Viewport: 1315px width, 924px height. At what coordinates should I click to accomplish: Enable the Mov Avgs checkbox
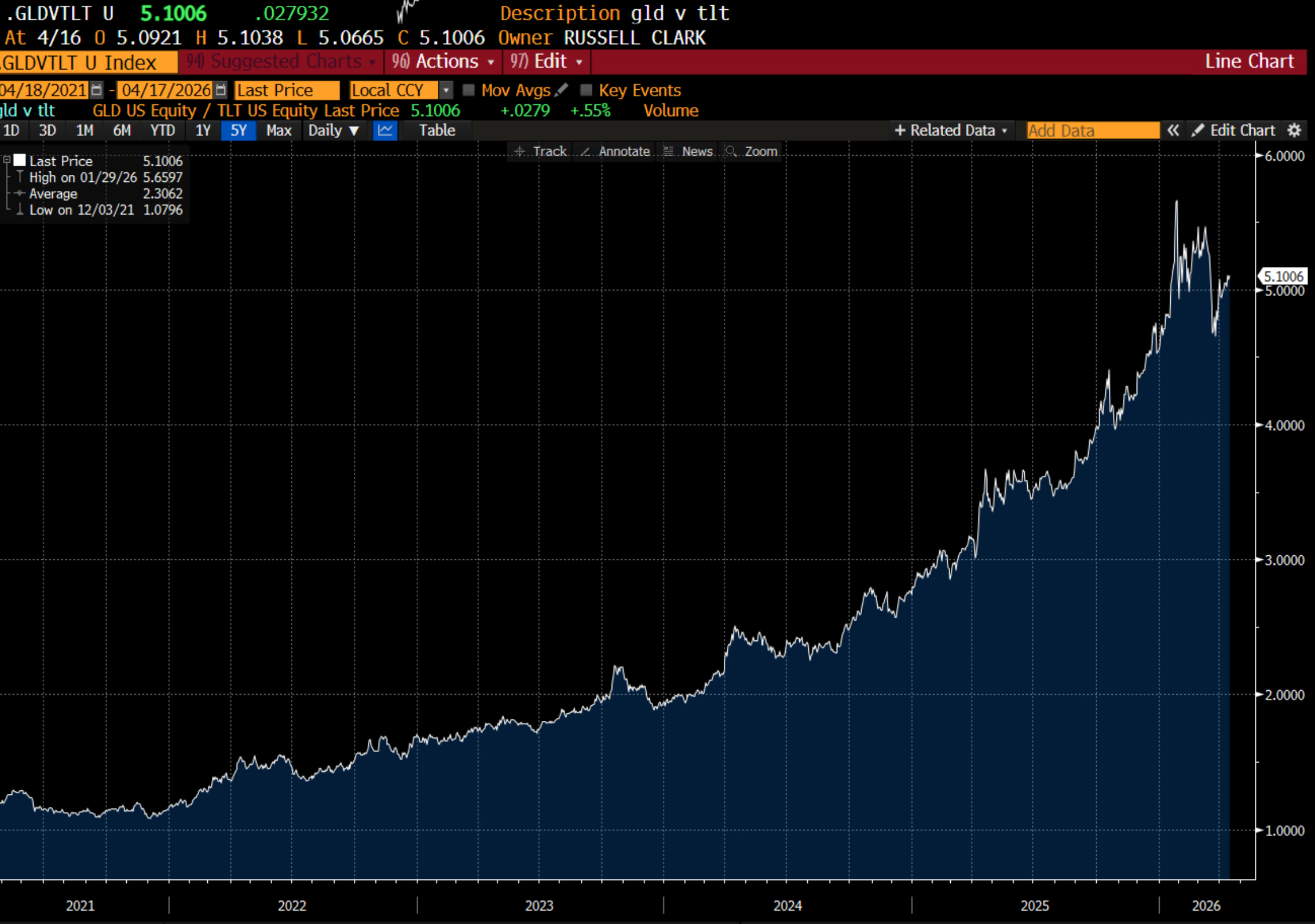468,90
